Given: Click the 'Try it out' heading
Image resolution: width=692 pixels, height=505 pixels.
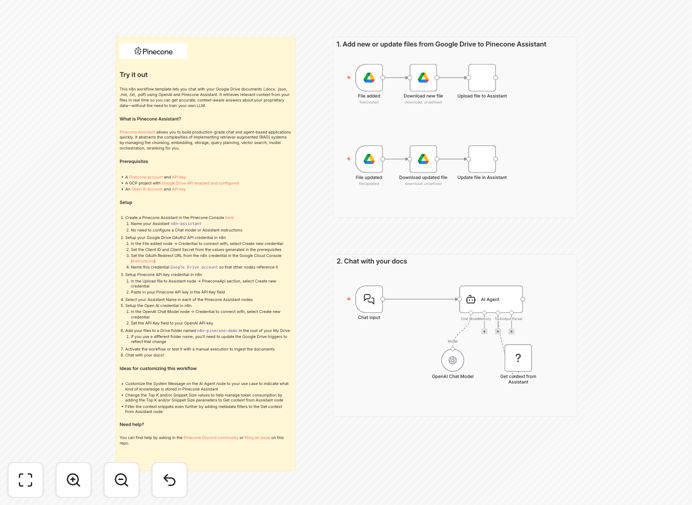Looking at the screenshot, I should (134, 75).
